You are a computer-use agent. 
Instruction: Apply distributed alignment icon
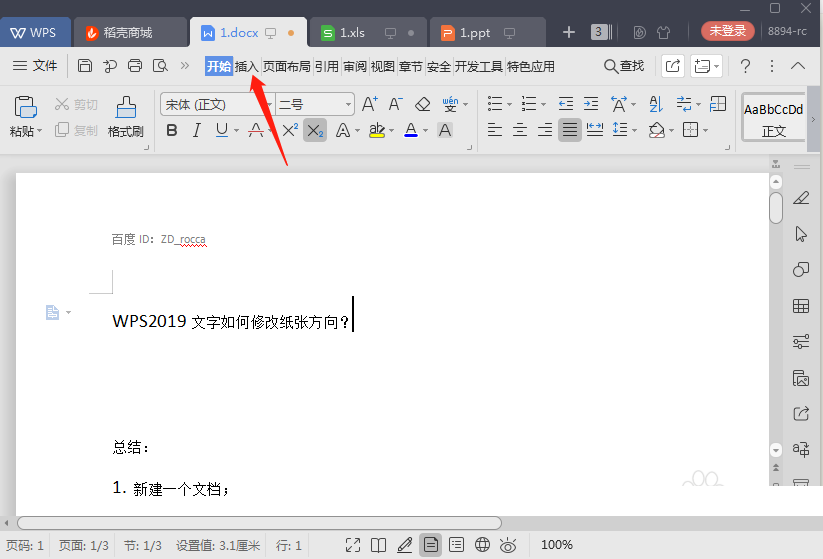point(595,130)
